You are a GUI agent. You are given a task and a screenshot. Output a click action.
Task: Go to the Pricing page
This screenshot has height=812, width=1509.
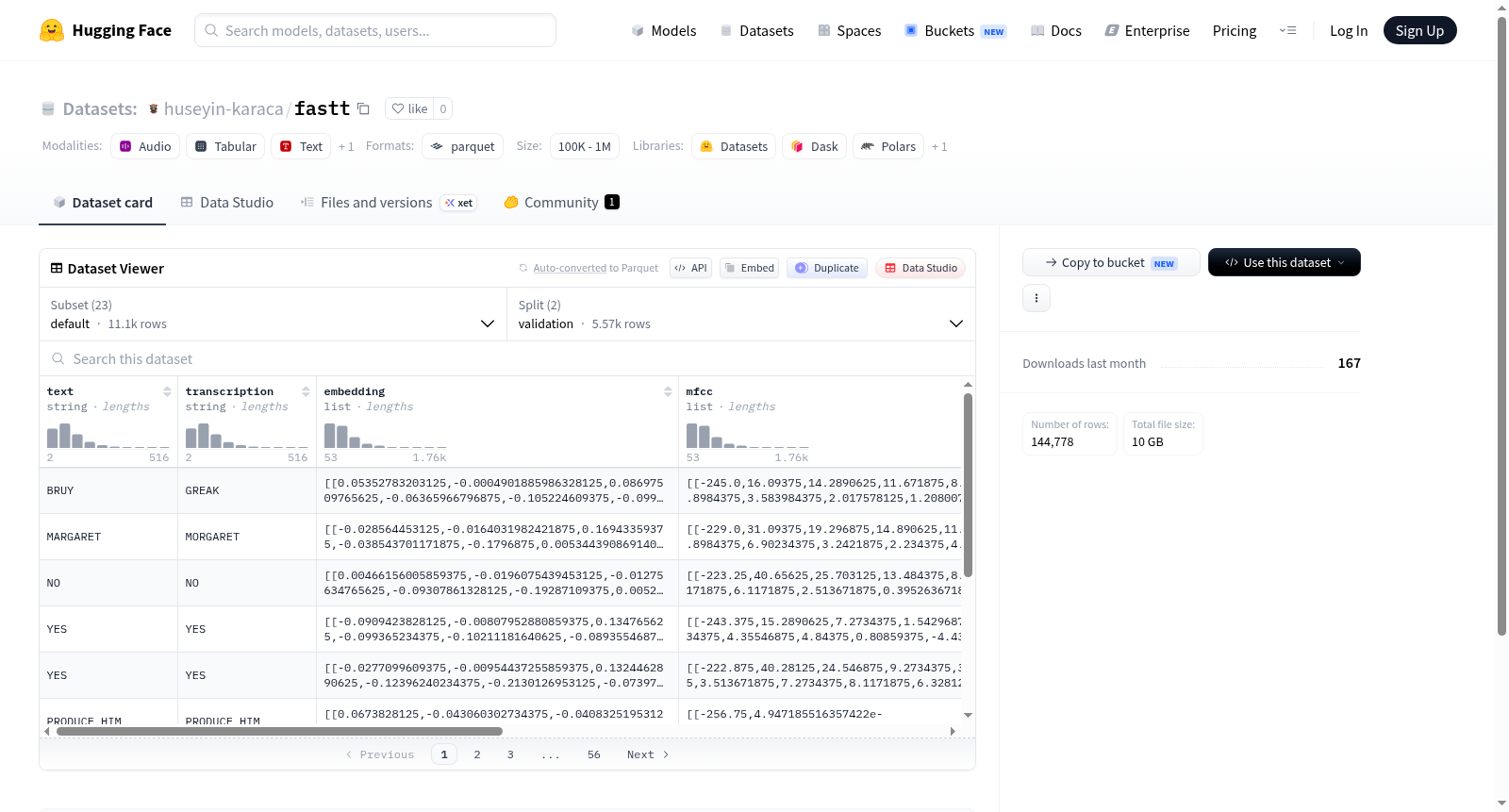1235,30
